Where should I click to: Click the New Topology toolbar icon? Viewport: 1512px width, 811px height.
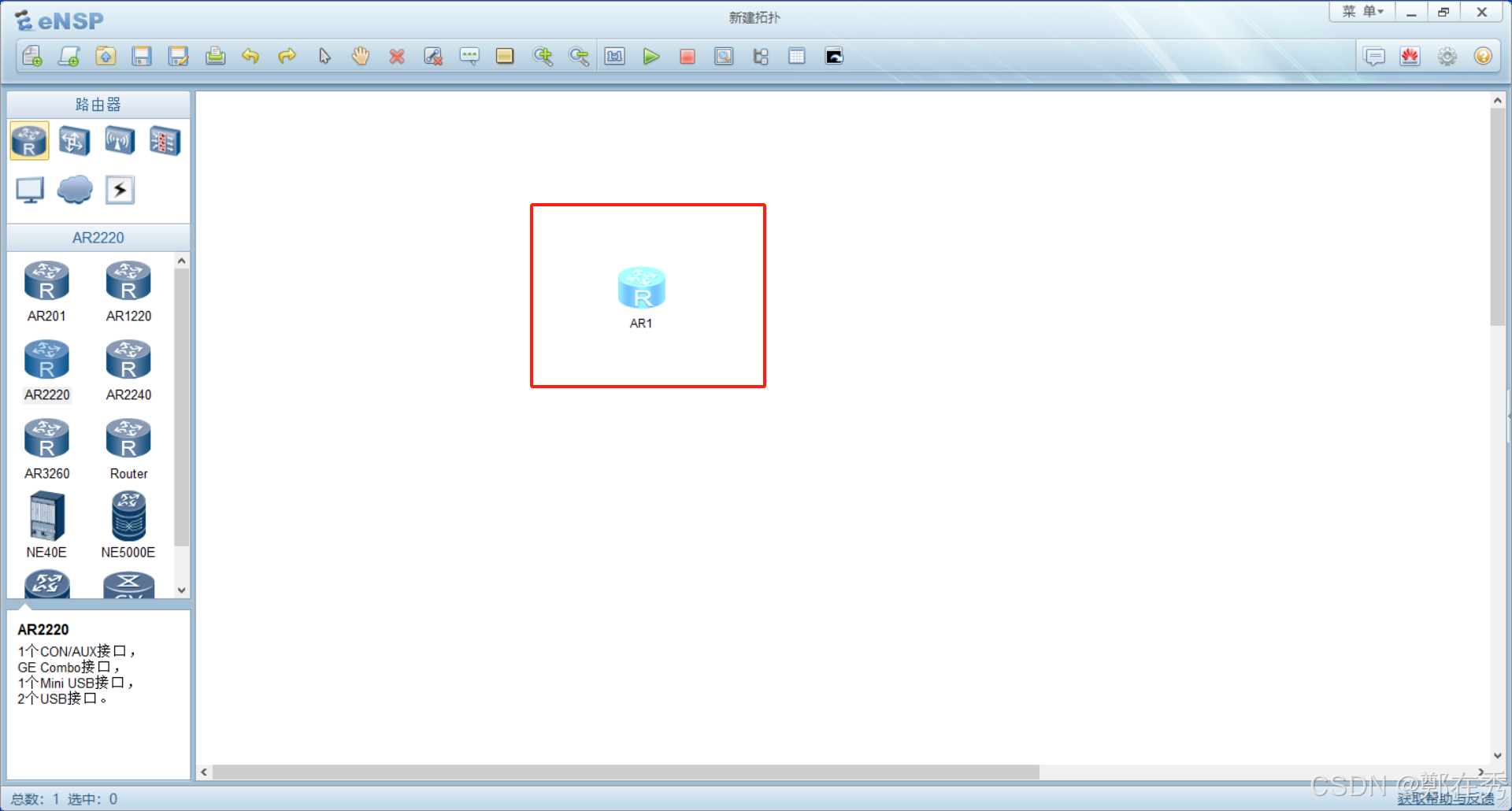[32, 56]
